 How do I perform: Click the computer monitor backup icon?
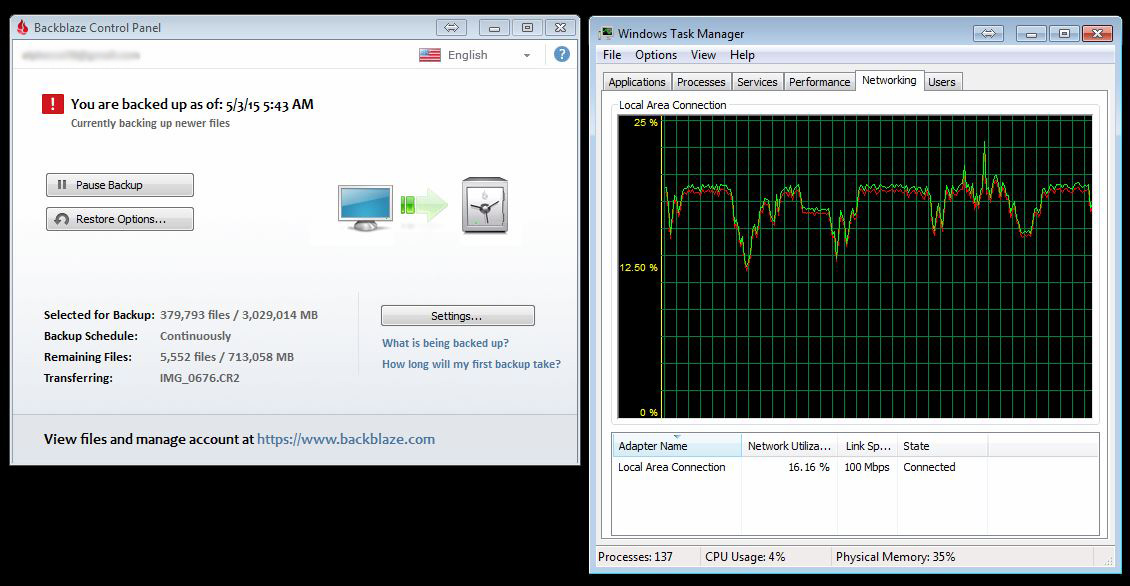click(365, 207)
